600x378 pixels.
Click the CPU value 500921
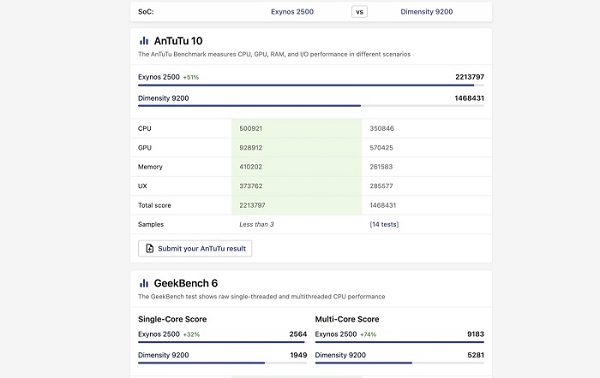[251, 129]
